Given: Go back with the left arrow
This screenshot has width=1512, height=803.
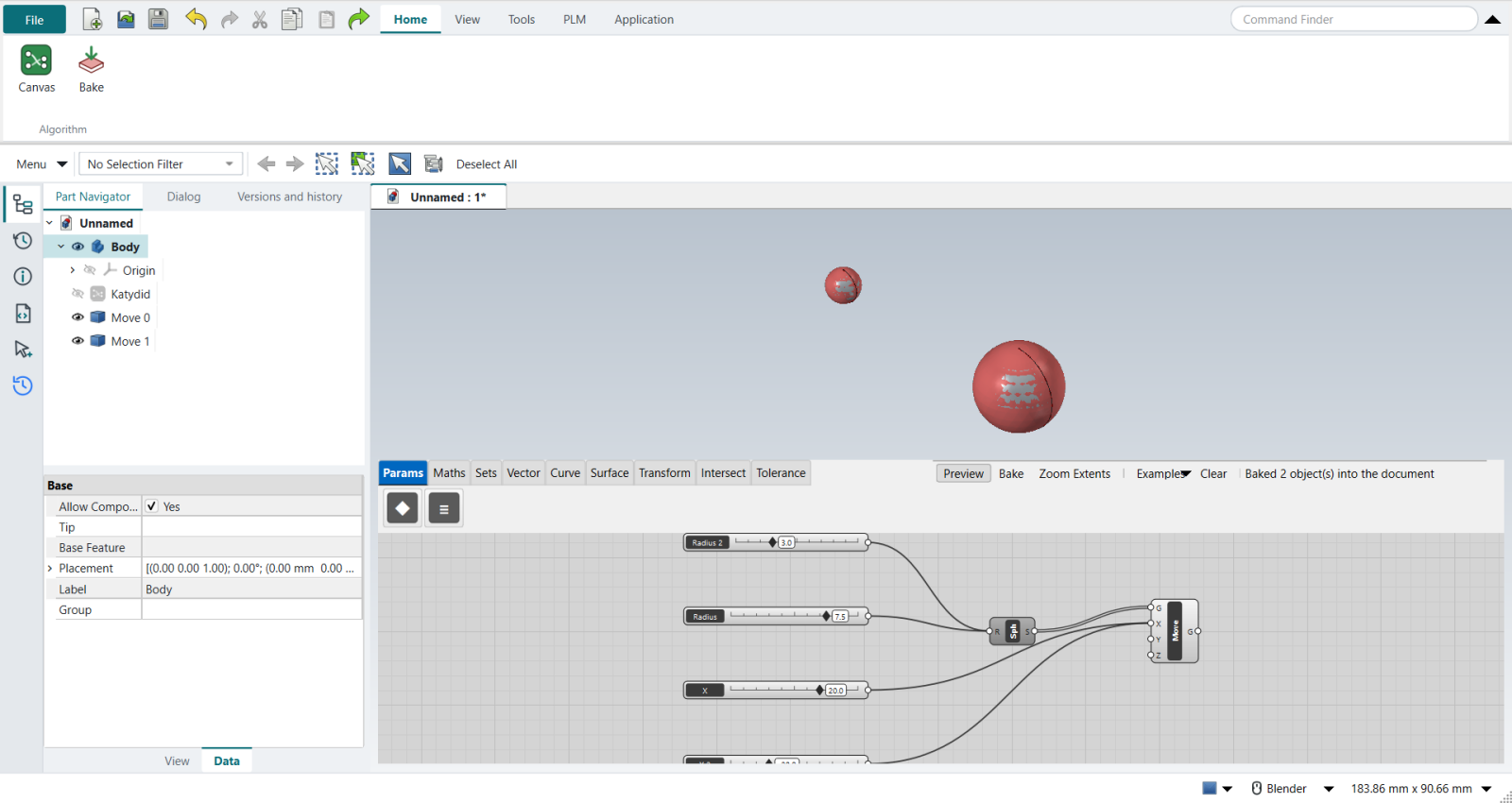Looking at the screenshot, I should 266,163.
